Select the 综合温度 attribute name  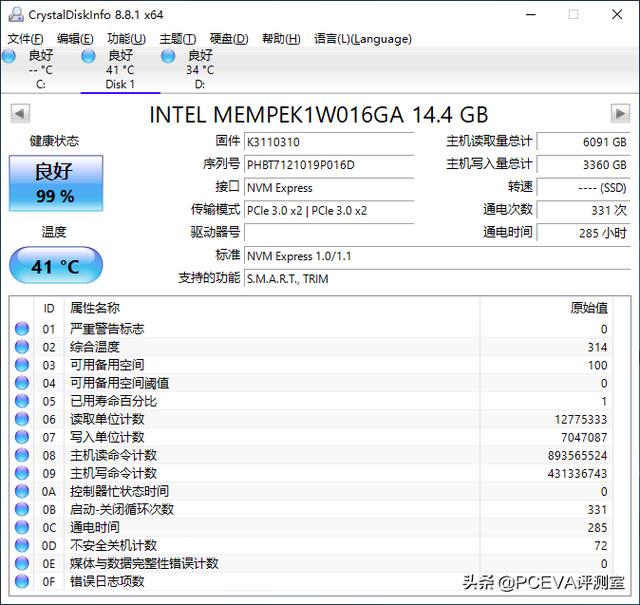point(95,347)
